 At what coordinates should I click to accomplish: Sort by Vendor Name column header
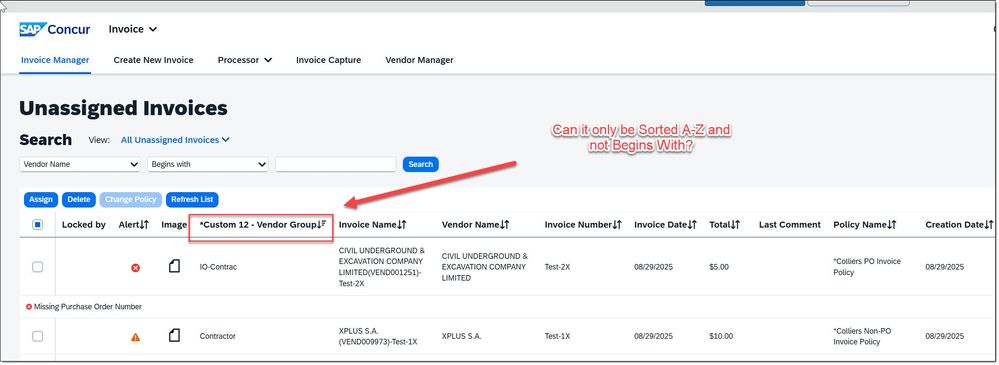coord(475,224)
